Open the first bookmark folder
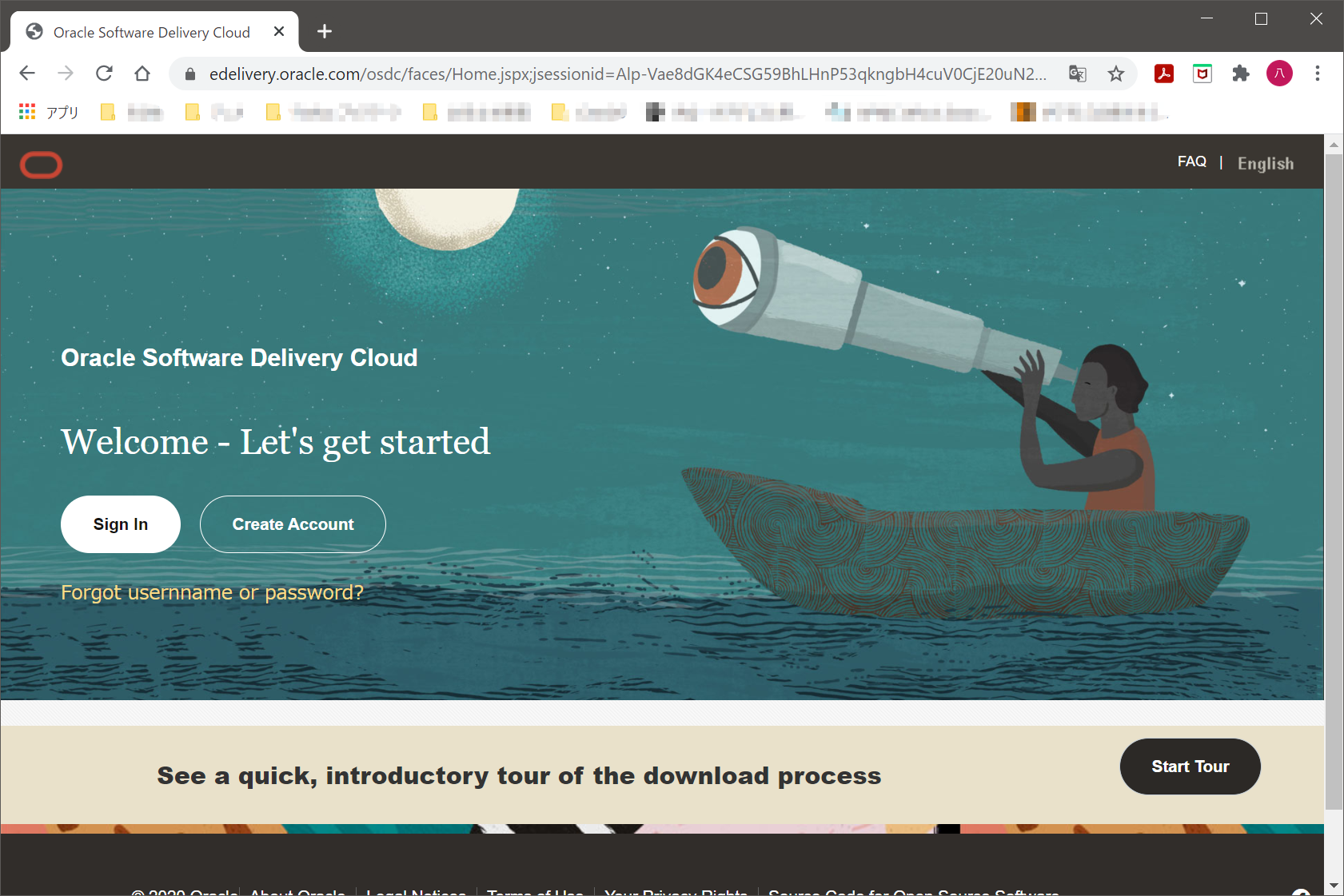This screenshot has height=896, width=1344. click(x=133, y=112)
